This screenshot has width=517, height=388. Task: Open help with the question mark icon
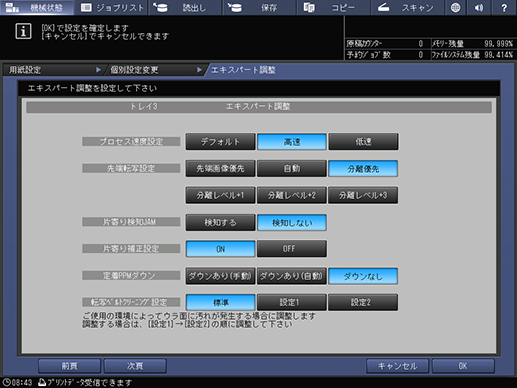tap(504, 7)
